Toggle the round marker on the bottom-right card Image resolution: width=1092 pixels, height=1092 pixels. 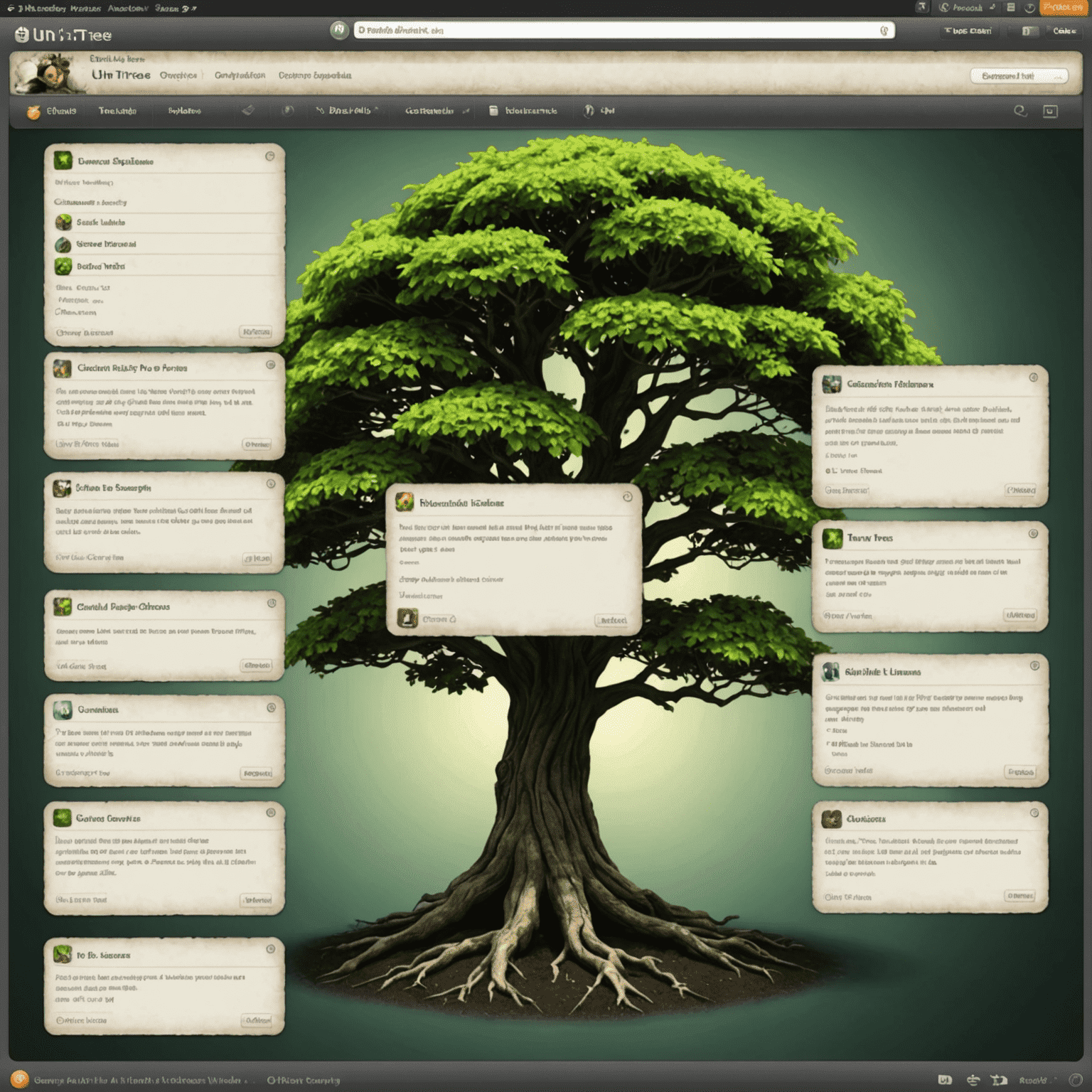pyautogui.click(x=1034, y=813)
